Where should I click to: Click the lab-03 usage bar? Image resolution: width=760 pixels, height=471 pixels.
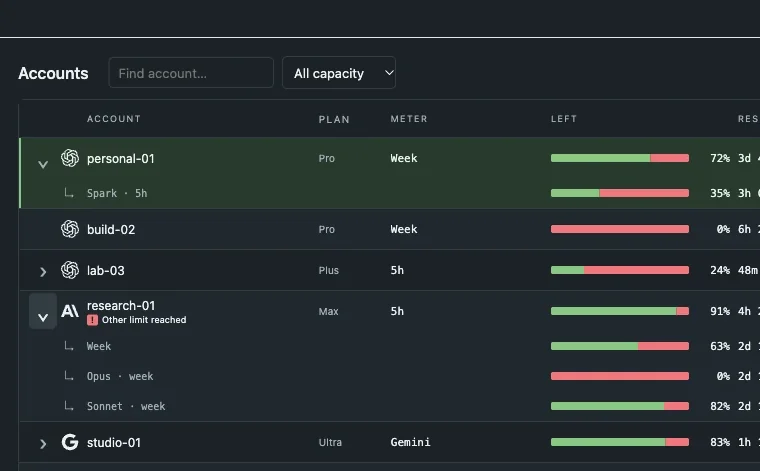click(620, 270)
